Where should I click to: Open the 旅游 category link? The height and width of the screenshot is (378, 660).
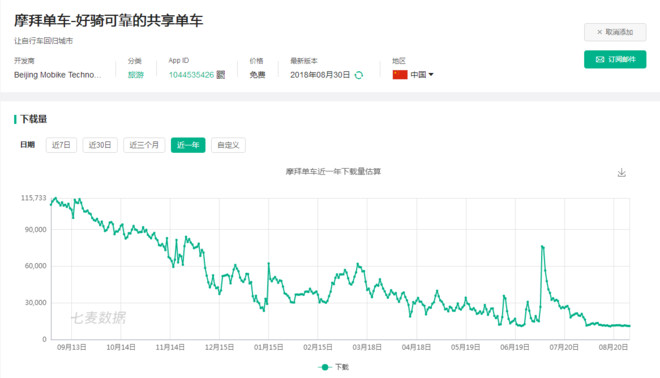pyautogui.click(x=136, y=75)
